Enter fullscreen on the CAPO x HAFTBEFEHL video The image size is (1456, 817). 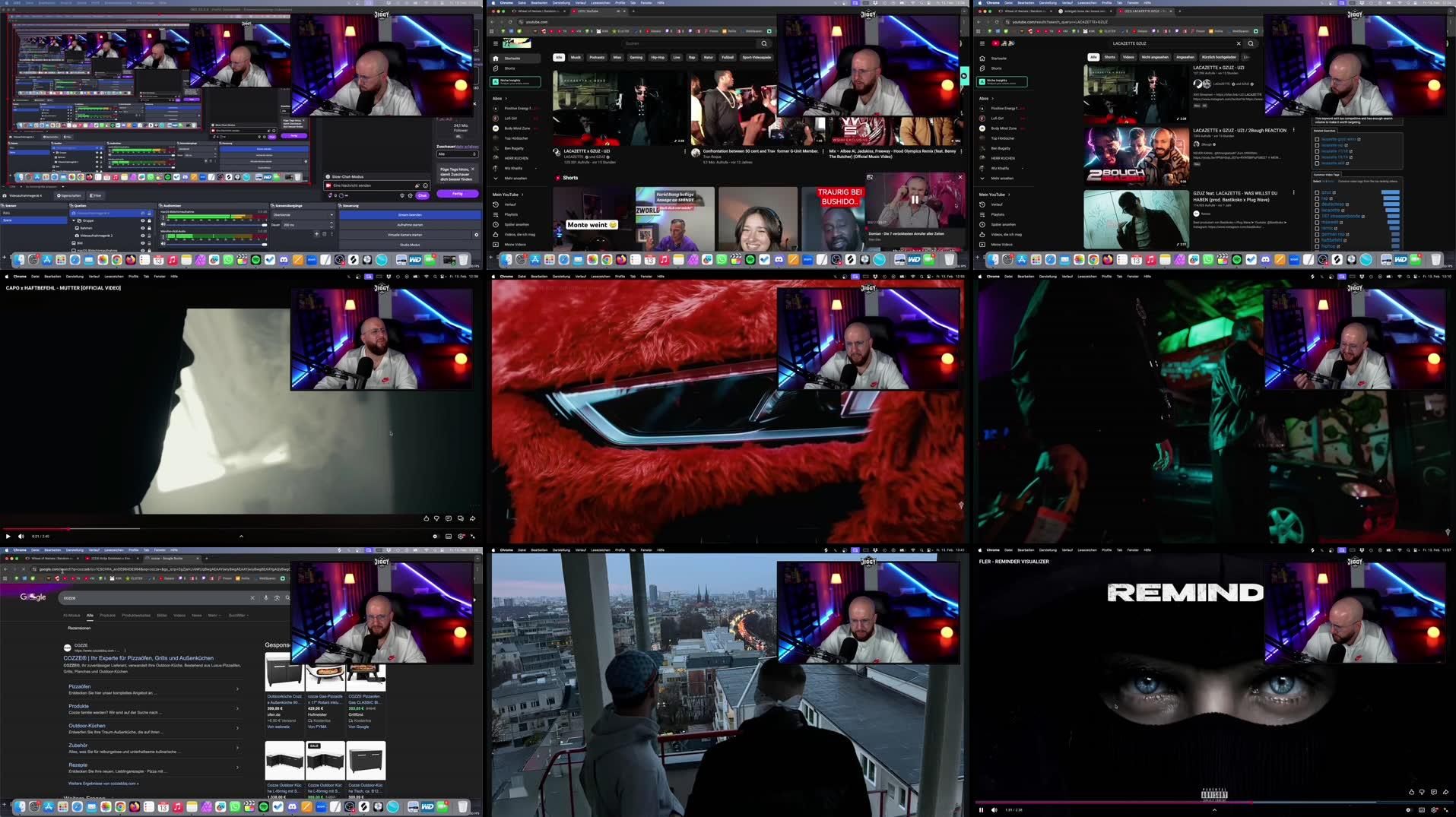click(473, 536)
